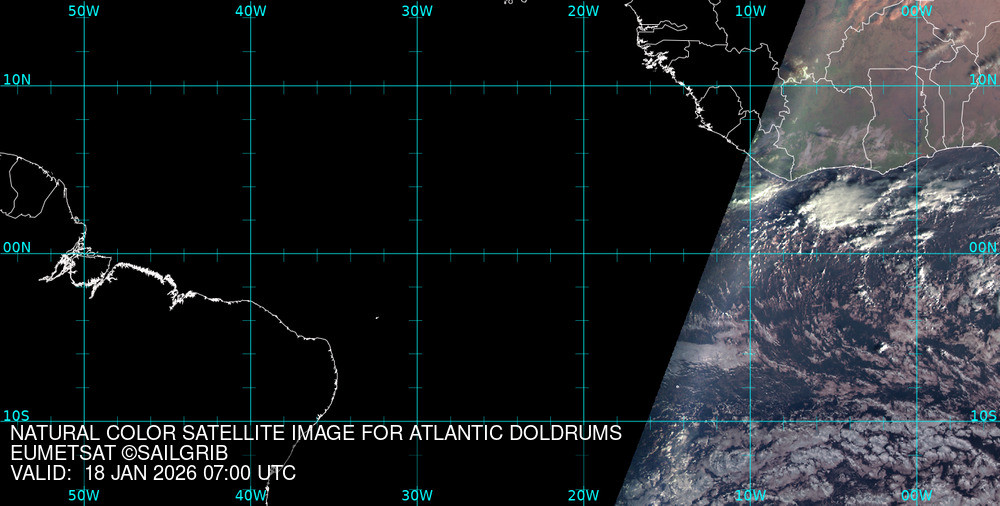This screenshot has height=506, width=1000.
Task: Select the top 30W longitude label
Action: coord(417,11)
